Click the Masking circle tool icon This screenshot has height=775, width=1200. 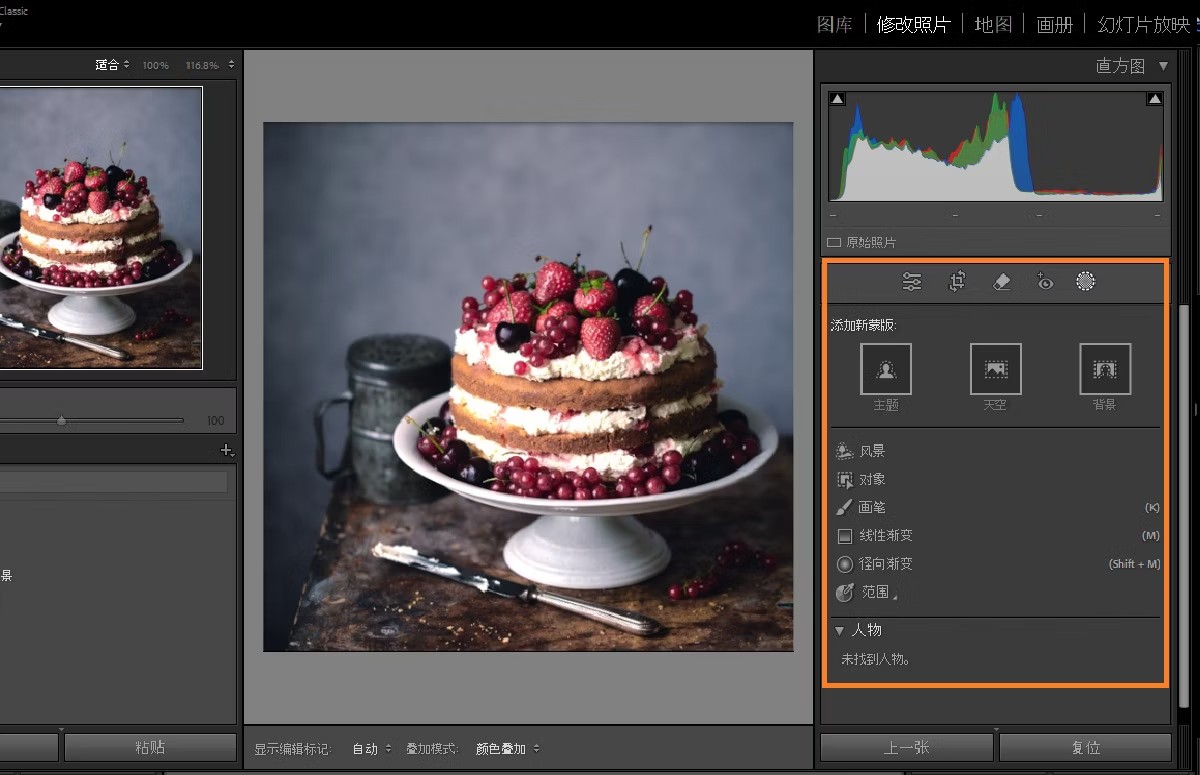click(1086, 282)
